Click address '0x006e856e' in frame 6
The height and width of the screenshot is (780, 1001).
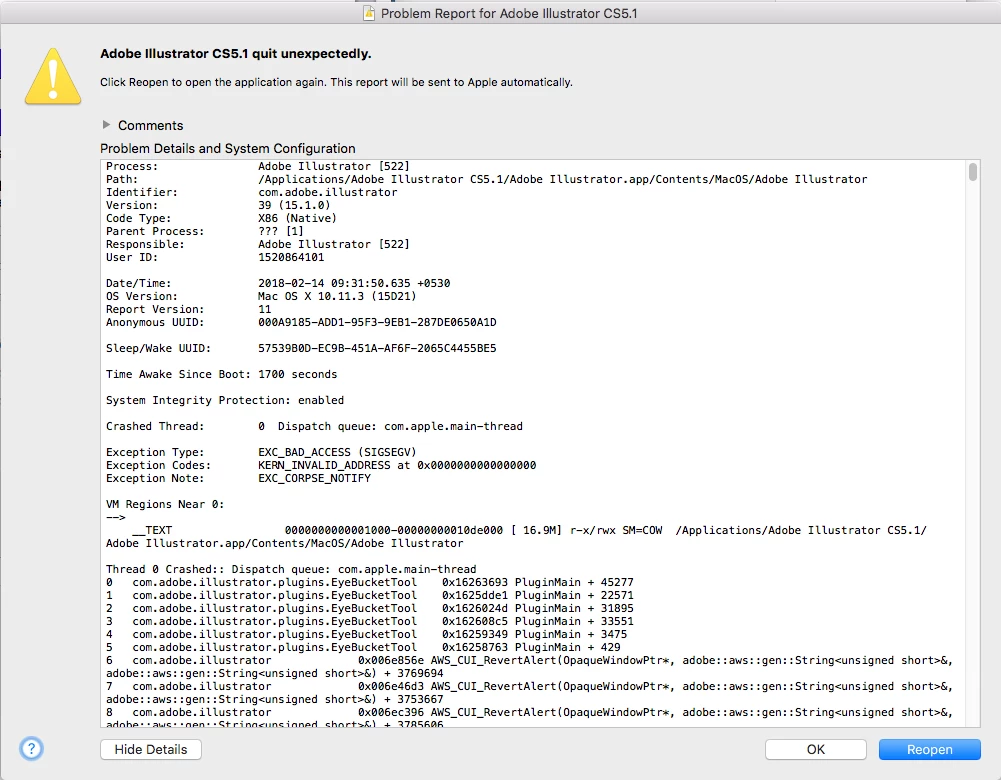pos(391,660)
